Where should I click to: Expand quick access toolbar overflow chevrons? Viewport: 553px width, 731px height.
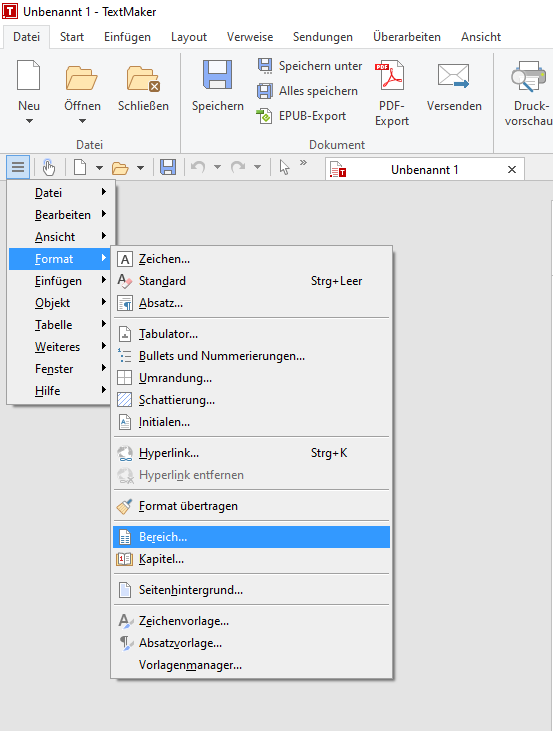coord(304,163)
